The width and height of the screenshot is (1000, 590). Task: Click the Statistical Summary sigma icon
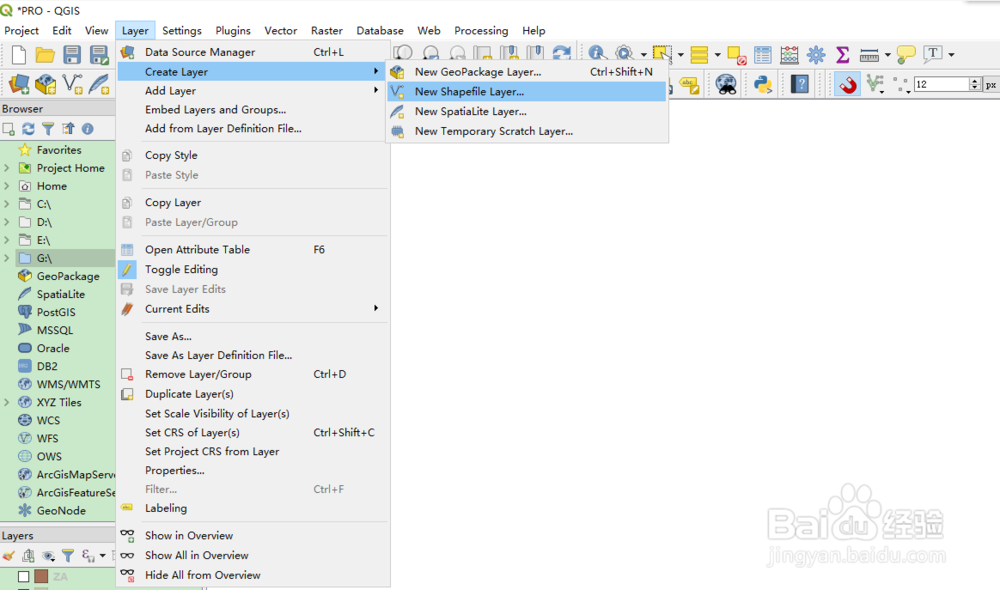click(842, 55)
